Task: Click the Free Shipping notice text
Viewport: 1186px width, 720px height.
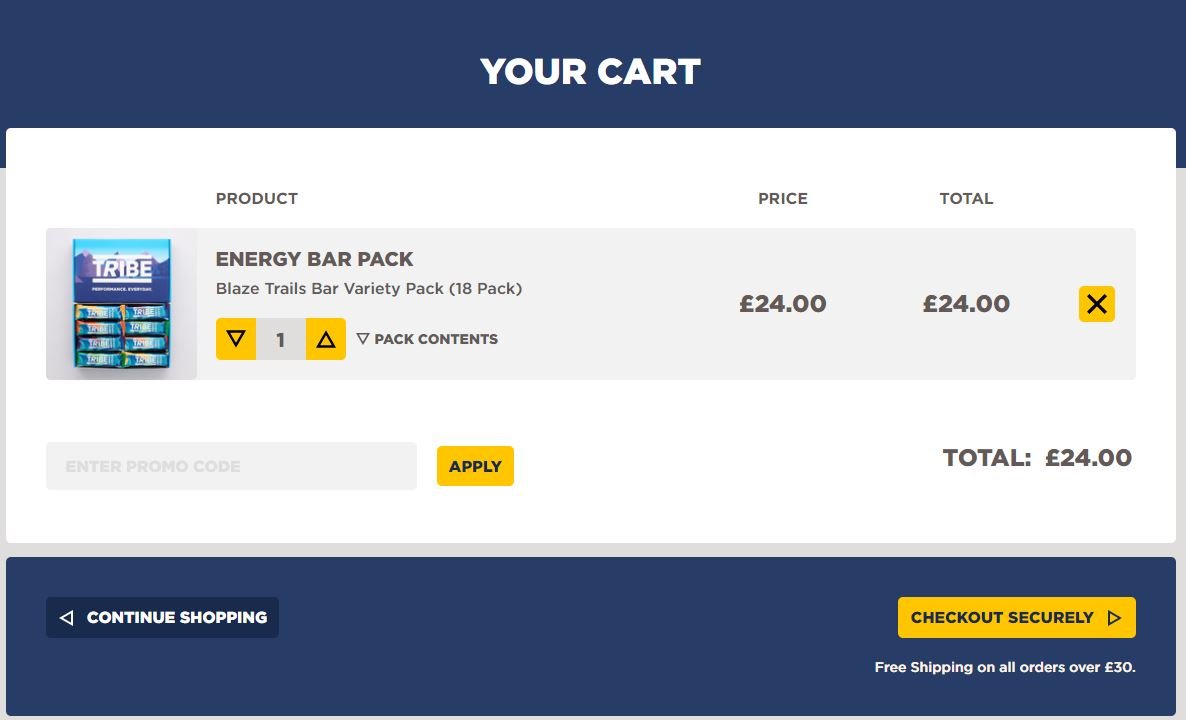Action: tap(1005, 667)
